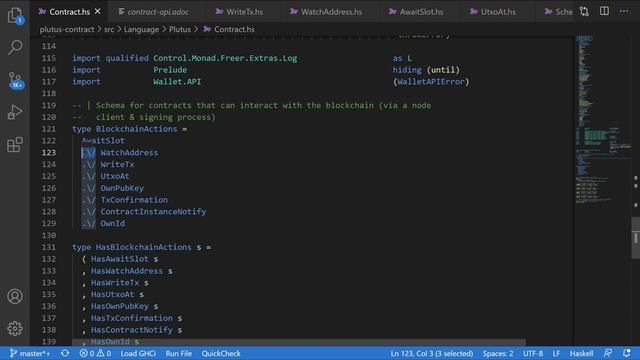Click Load GHCi in status bar
This screenshot has height=360, width=640.
(138, 353)
